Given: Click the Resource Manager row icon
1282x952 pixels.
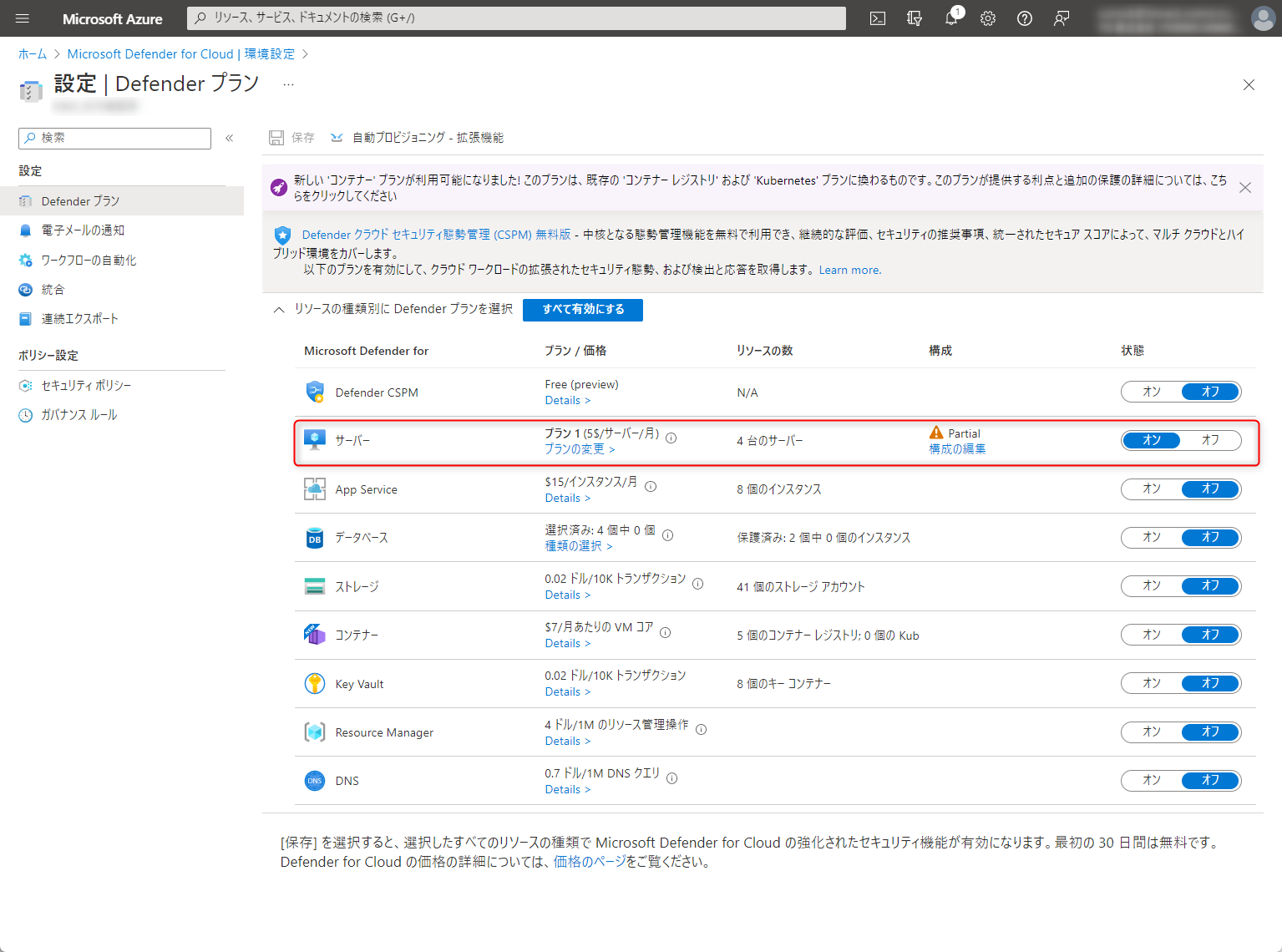Looking at the screenshot, I should 315,732.
